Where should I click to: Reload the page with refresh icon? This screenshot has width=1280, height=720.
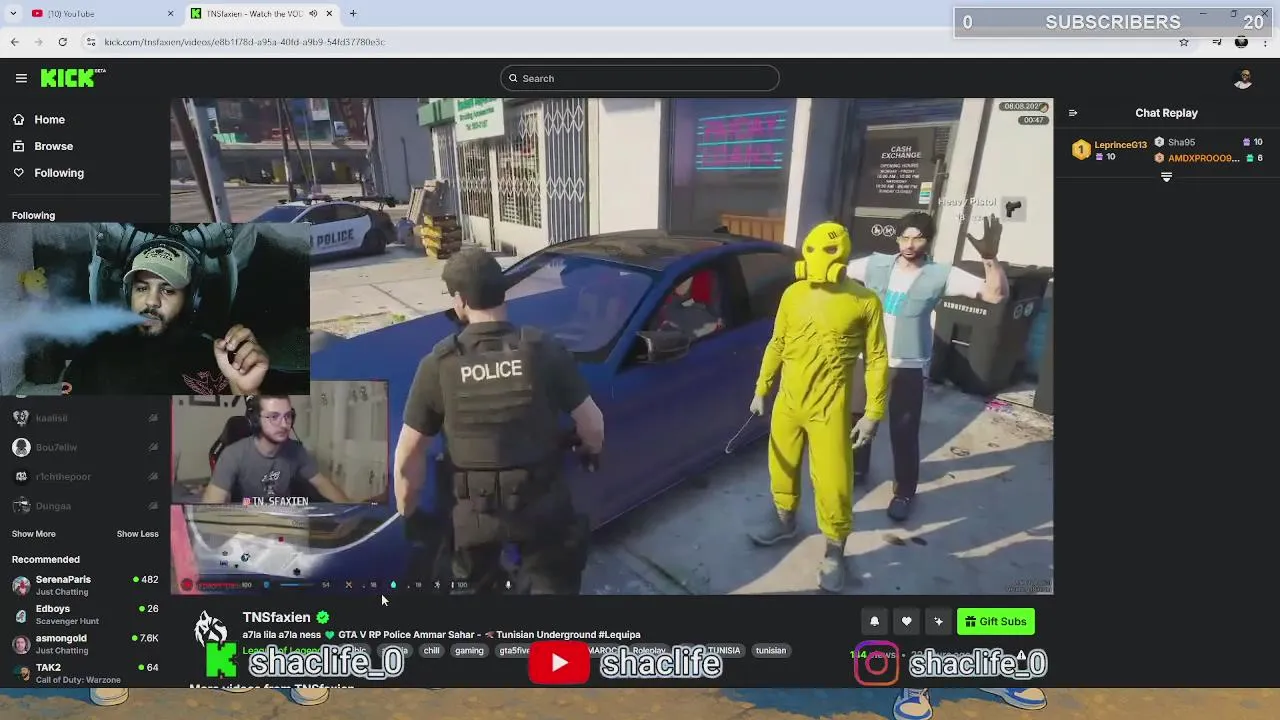(63, 42)
